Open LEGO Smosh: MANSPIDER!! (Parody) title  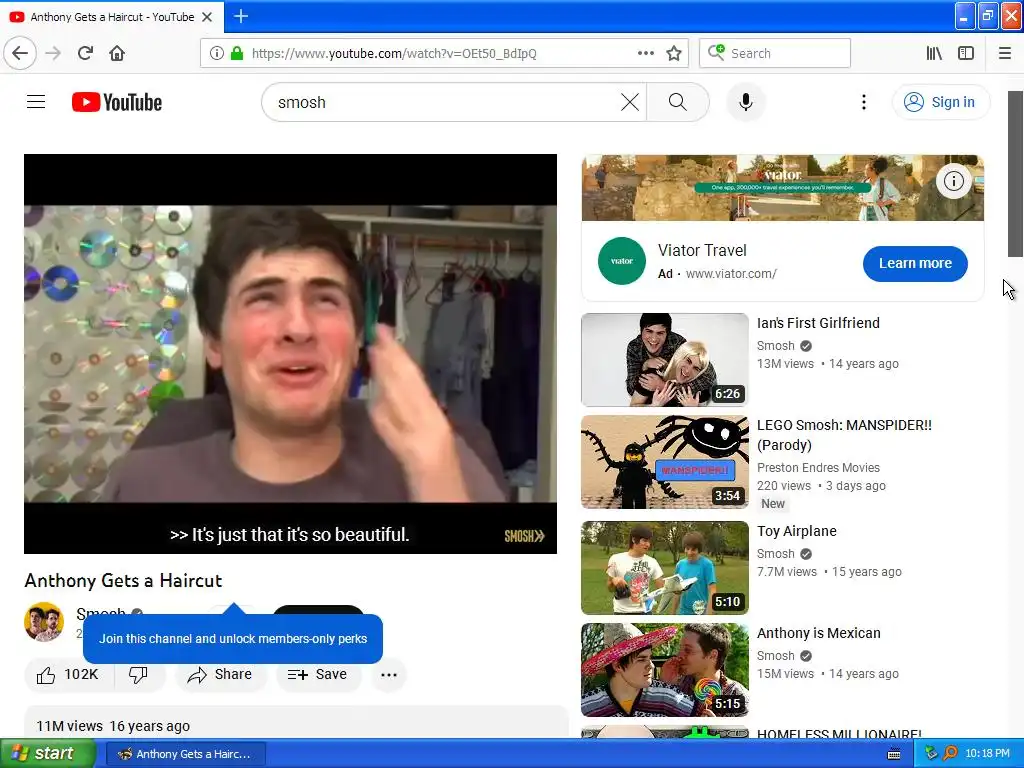(x=844, y=435)
